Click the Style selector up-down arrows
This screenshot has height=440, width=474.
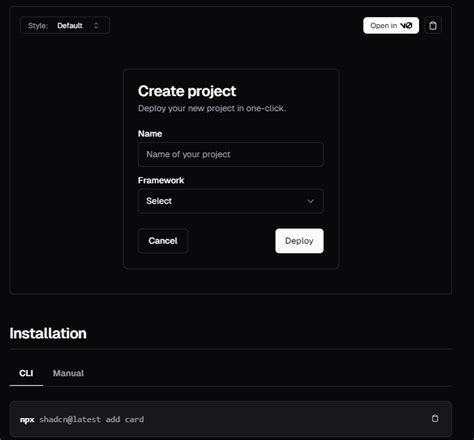pyautogui.click(x=96, y=26)
